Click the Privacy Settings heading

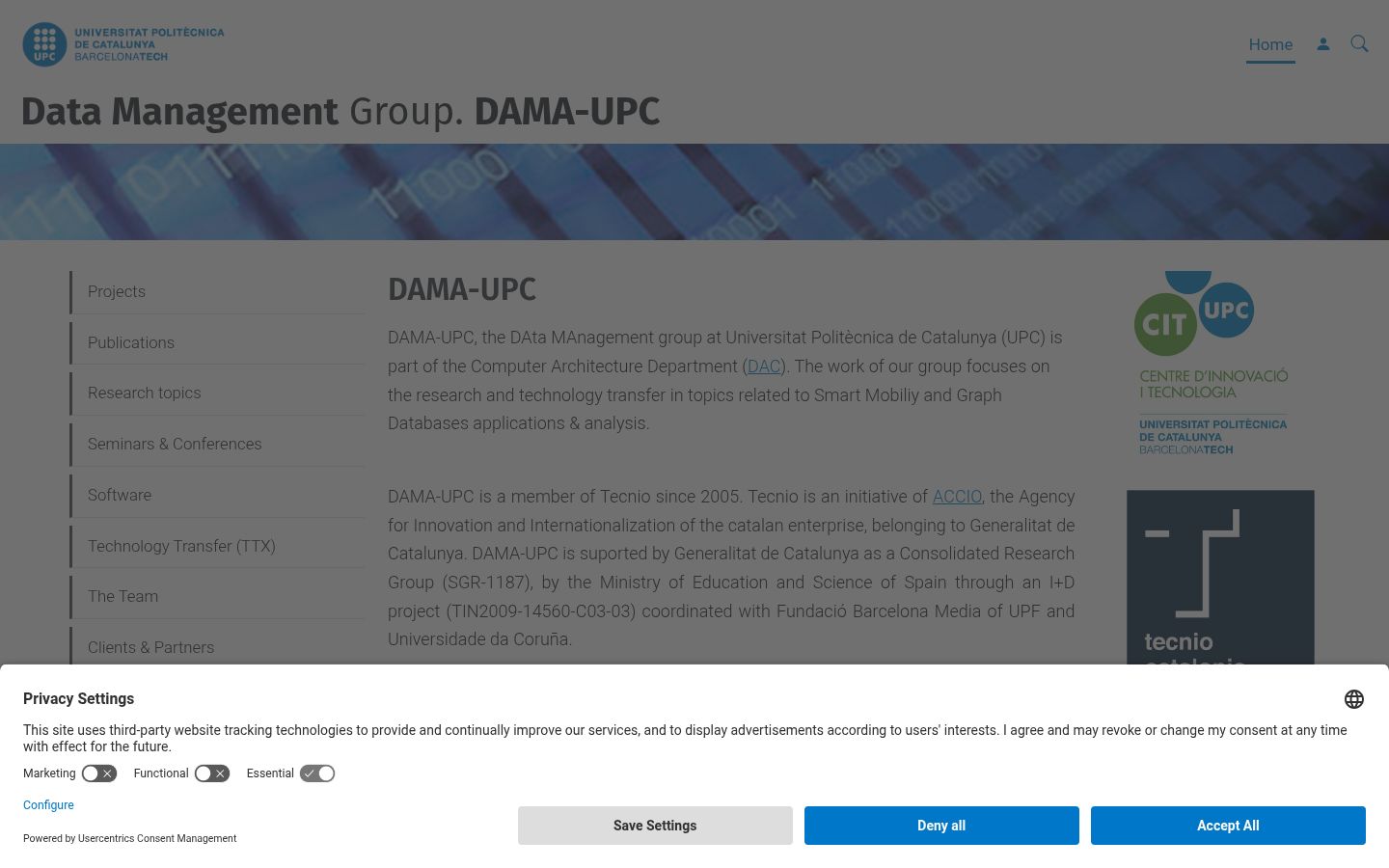point(79,699)
